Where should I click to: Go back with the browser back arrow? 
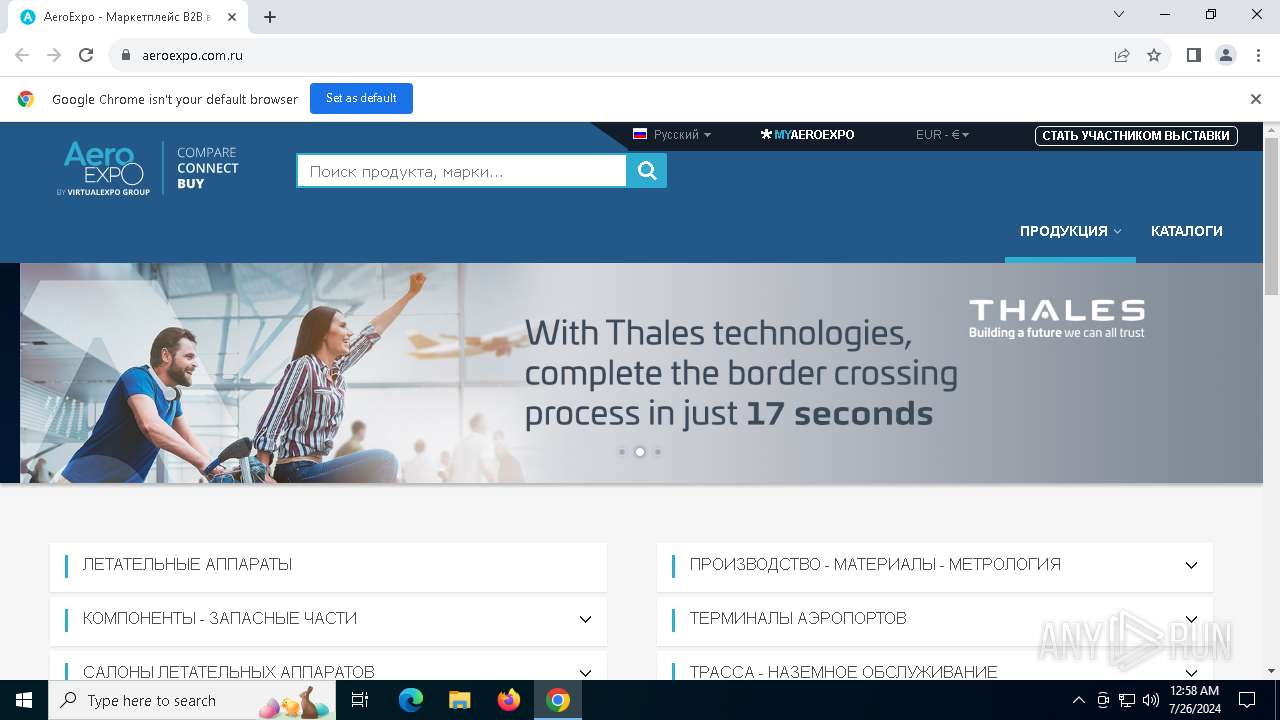pos(22,55)
